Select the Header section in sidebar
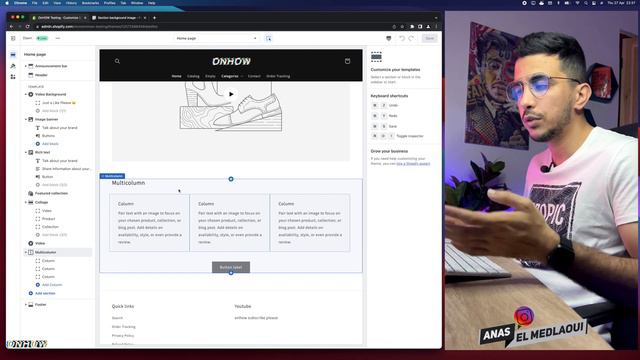This screenshot has width=640, height=360. pos(41,75)
